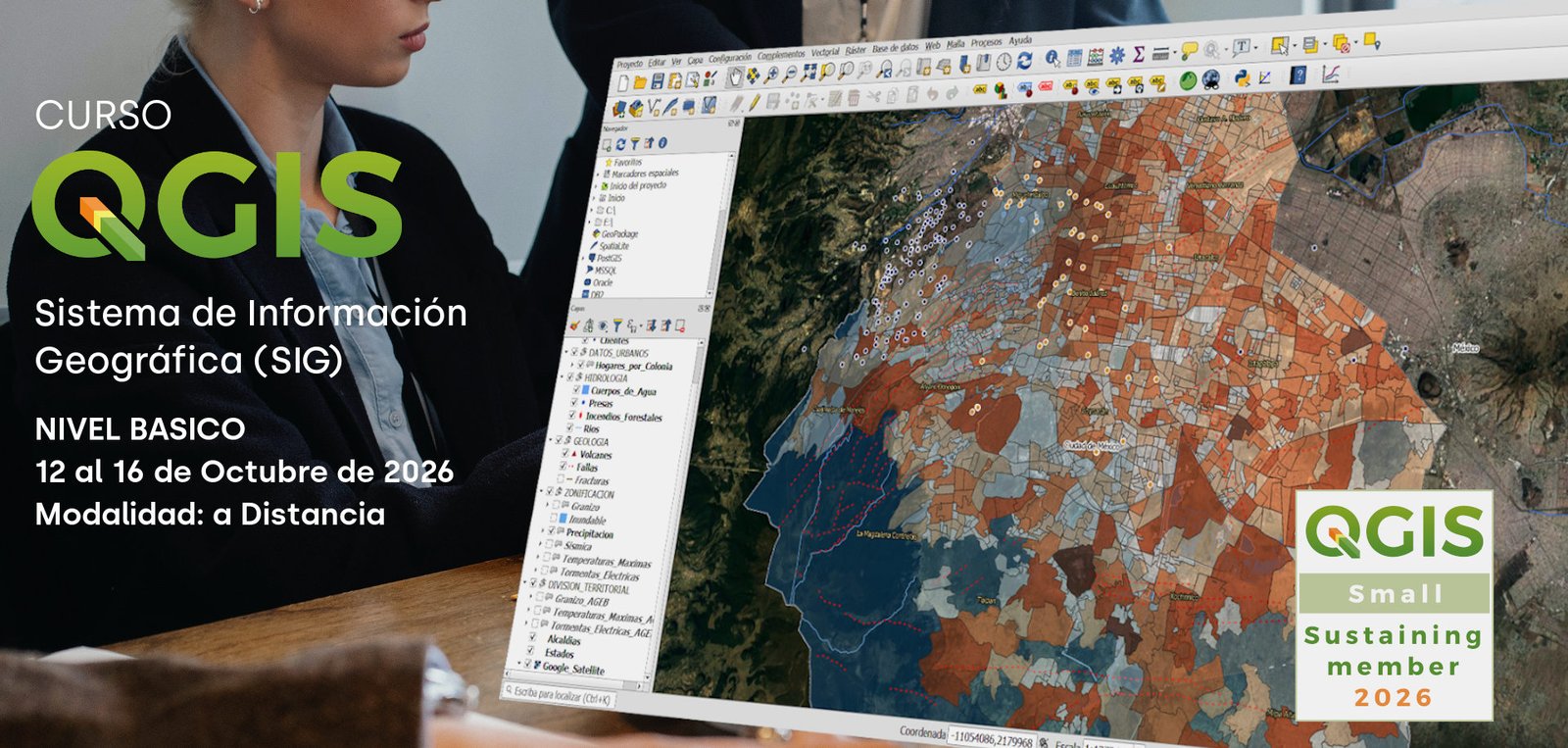
Task: Click the Filter Legend icon in Capas panel
Action: coord(617,325)
